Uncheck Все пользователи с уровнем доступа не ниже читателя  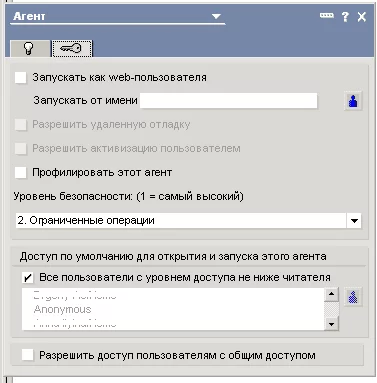(28, 278)
